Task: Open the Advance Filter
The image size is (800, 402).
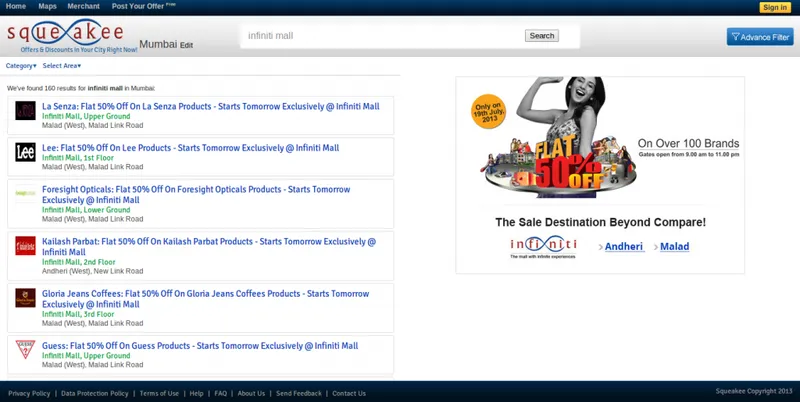Action: click(x=760, y=37)
